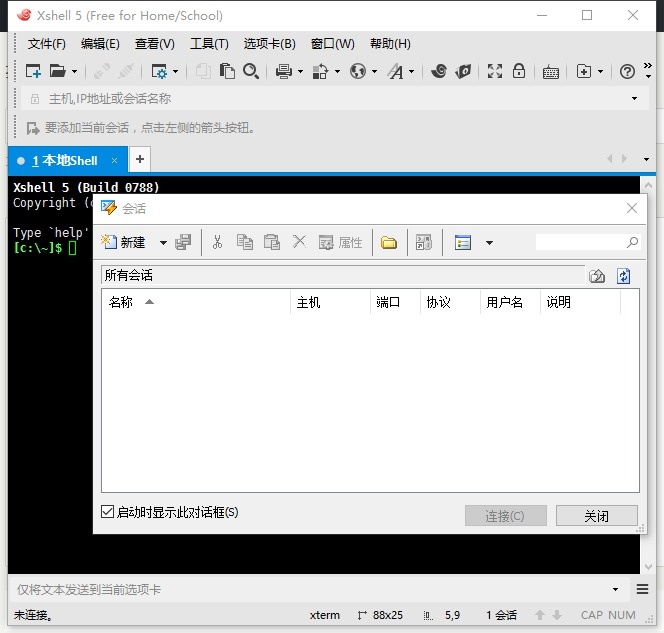Launch Xftp swirl icon in toolbar
The image size is (664, 633).
point(439,71)
